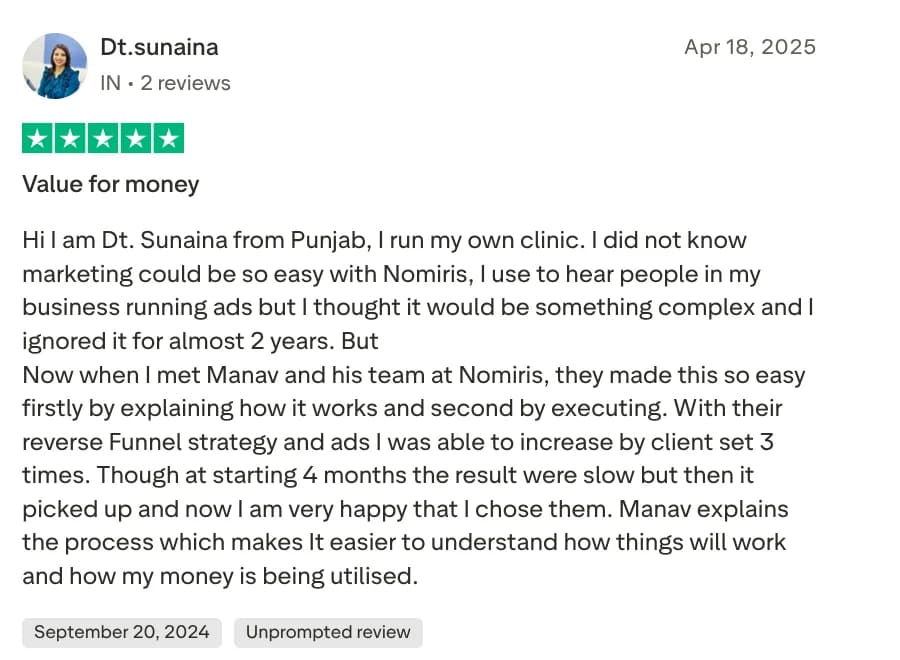
Task: Click the line starting "ignored it for almost"
Action: click(200, 340)
